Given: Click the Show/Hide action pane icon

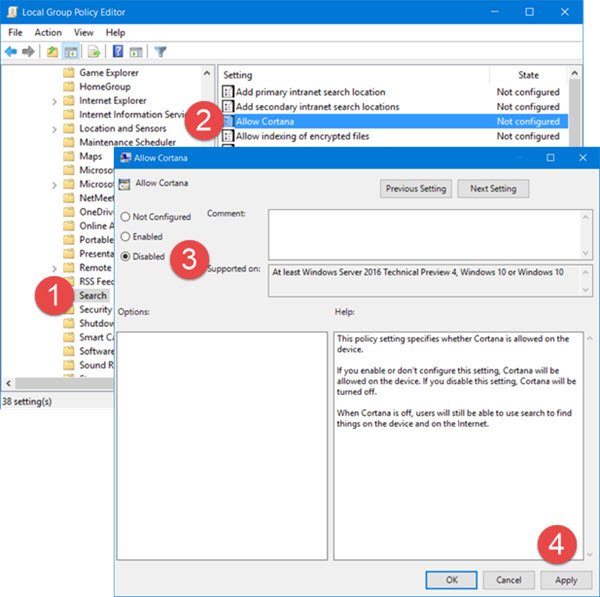Looking at the screenshot, I should pos(137,52).
